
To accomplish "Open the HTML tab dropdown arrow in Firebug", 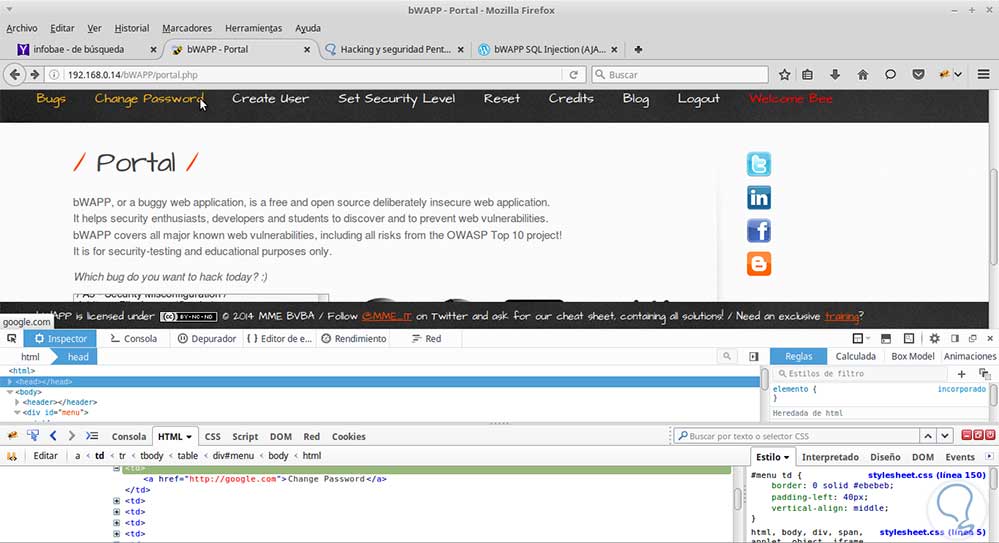I will [189, 437].
